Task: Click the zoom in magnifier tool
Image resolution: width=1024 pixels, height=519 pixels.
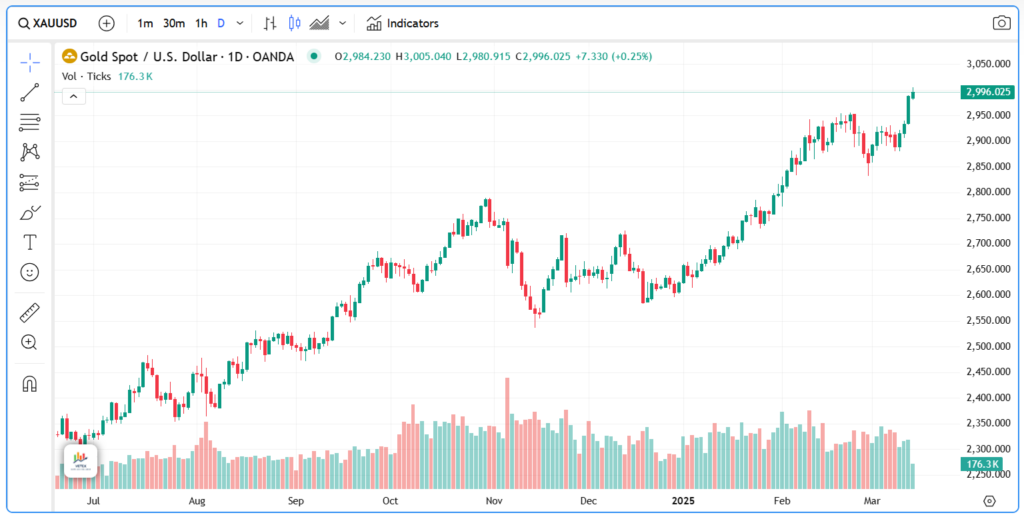Action: click(x=30, y=343)
